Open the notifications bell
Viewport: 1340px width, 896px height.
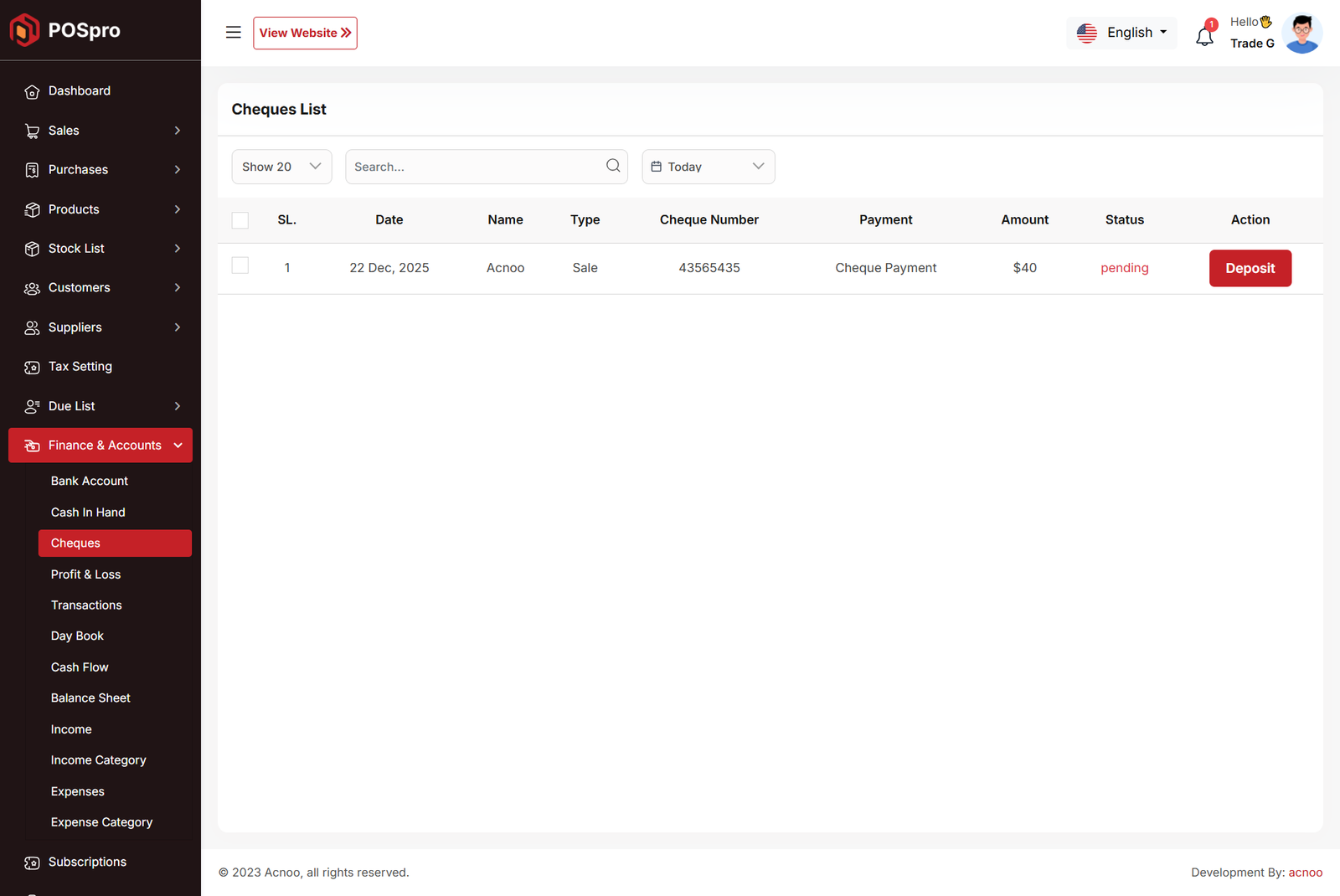click(x=1204, y=36)
